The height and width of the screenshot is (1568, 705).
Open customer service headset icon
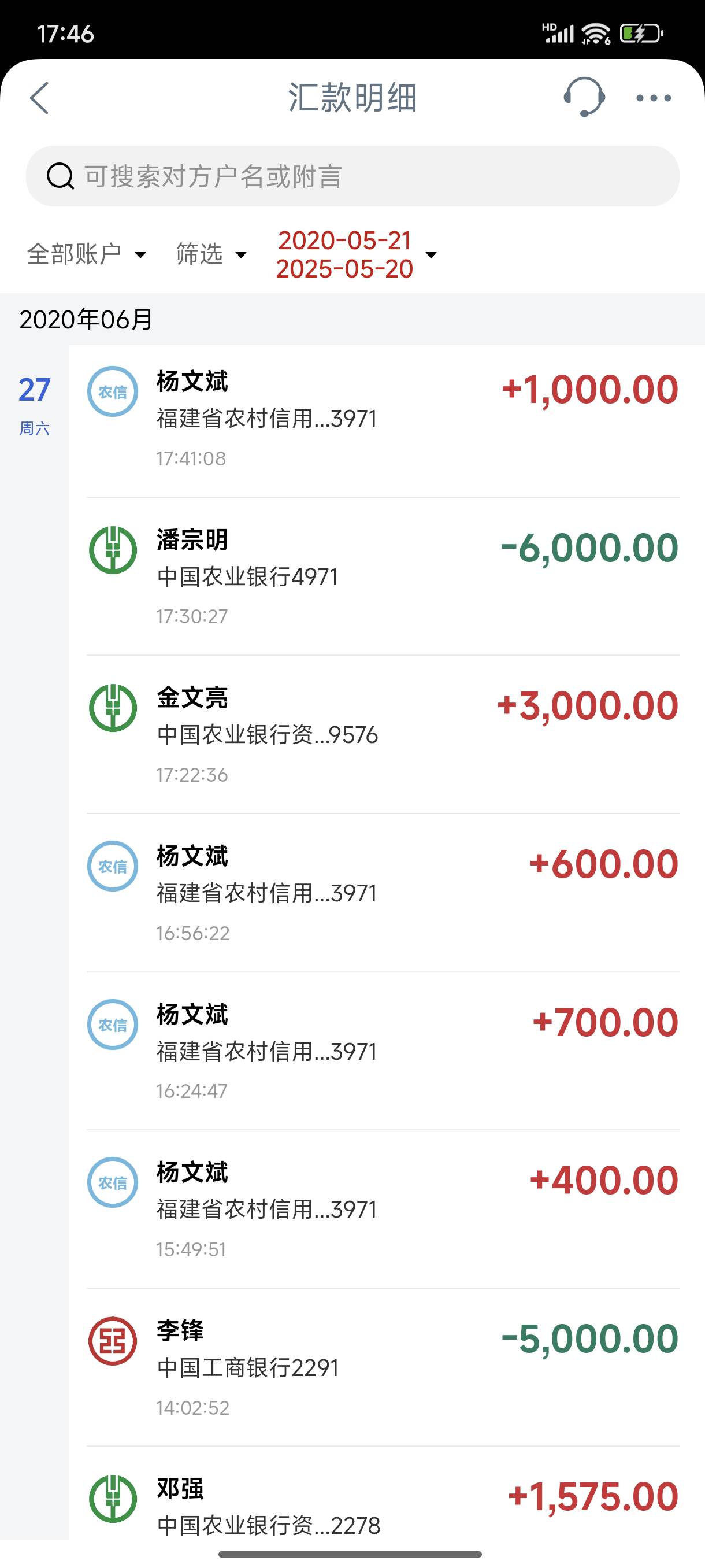pos(584,97)
